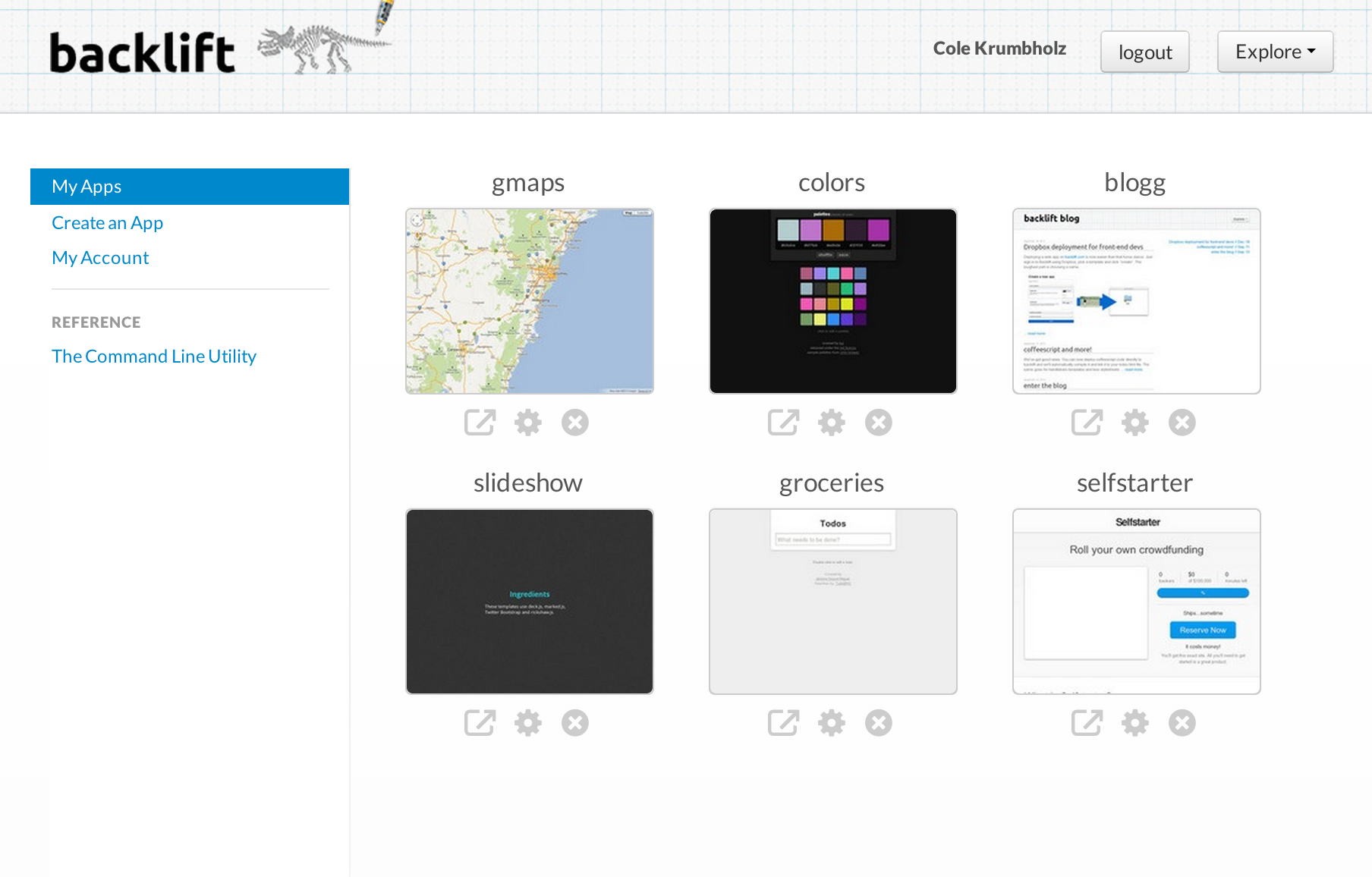Open the selfstarter preview thumbnail
The image size is (1372, 877).
(1137, 602)
